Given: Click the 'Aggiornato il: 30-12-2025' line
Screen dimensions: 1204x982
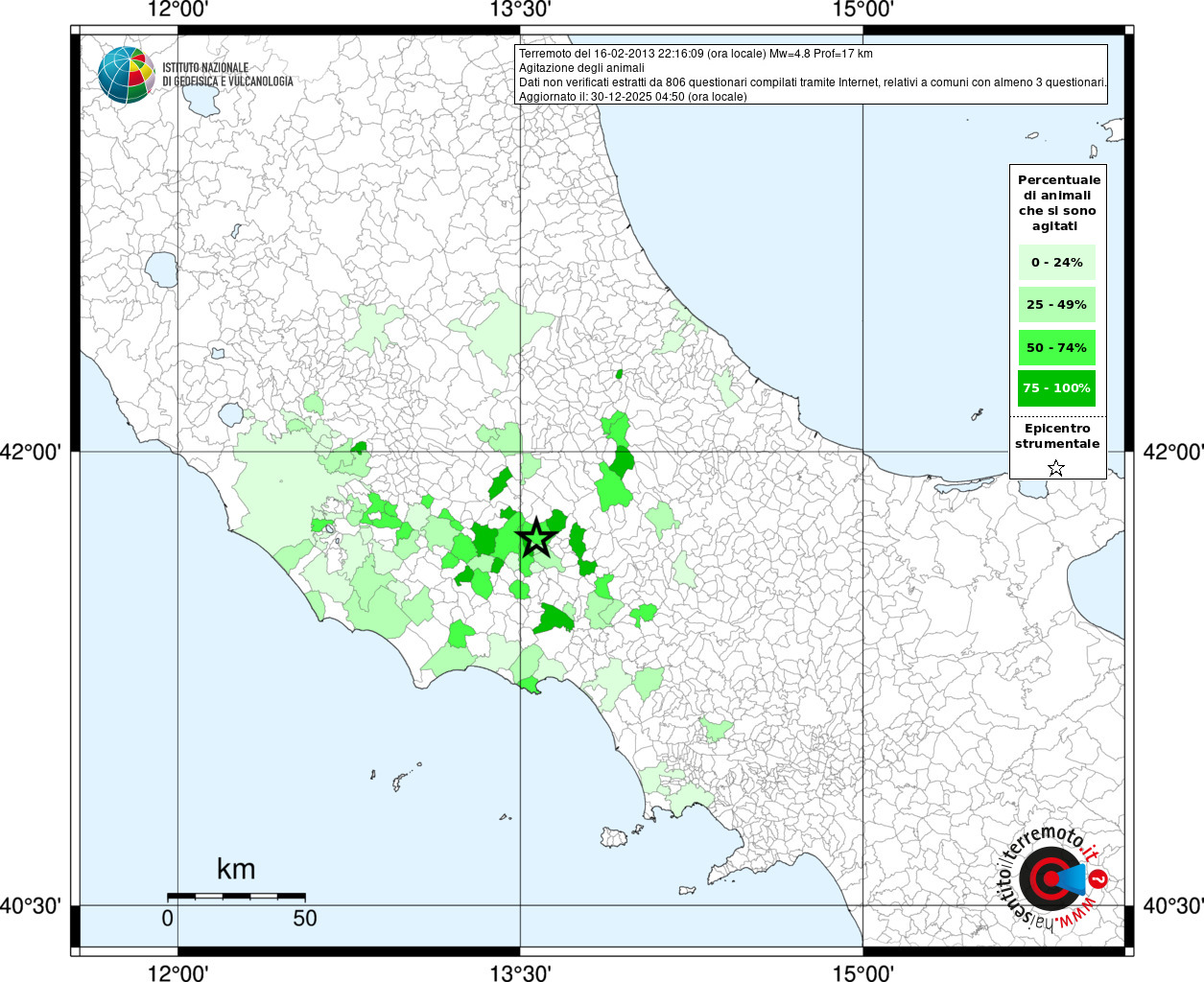Looking at the screenshot, I should 632,97.
